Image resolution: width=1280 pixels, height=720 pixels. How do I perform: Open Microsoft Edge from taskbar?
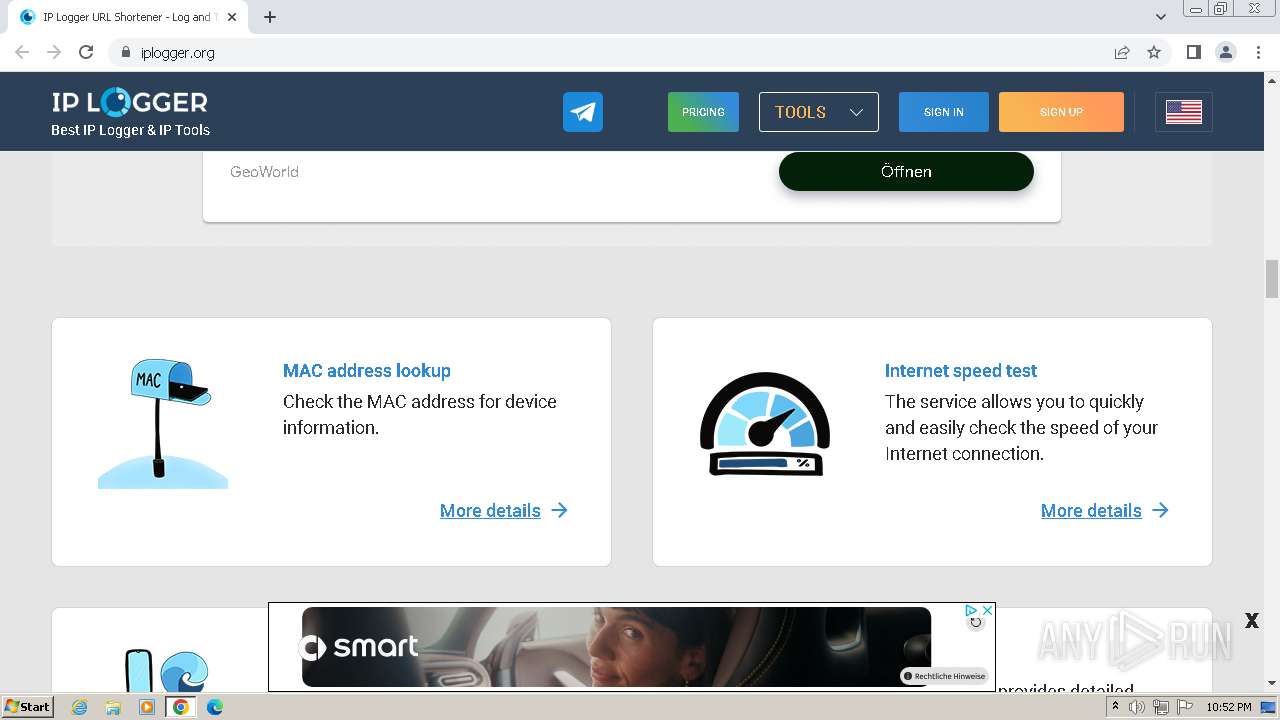[x=215, y=707]
